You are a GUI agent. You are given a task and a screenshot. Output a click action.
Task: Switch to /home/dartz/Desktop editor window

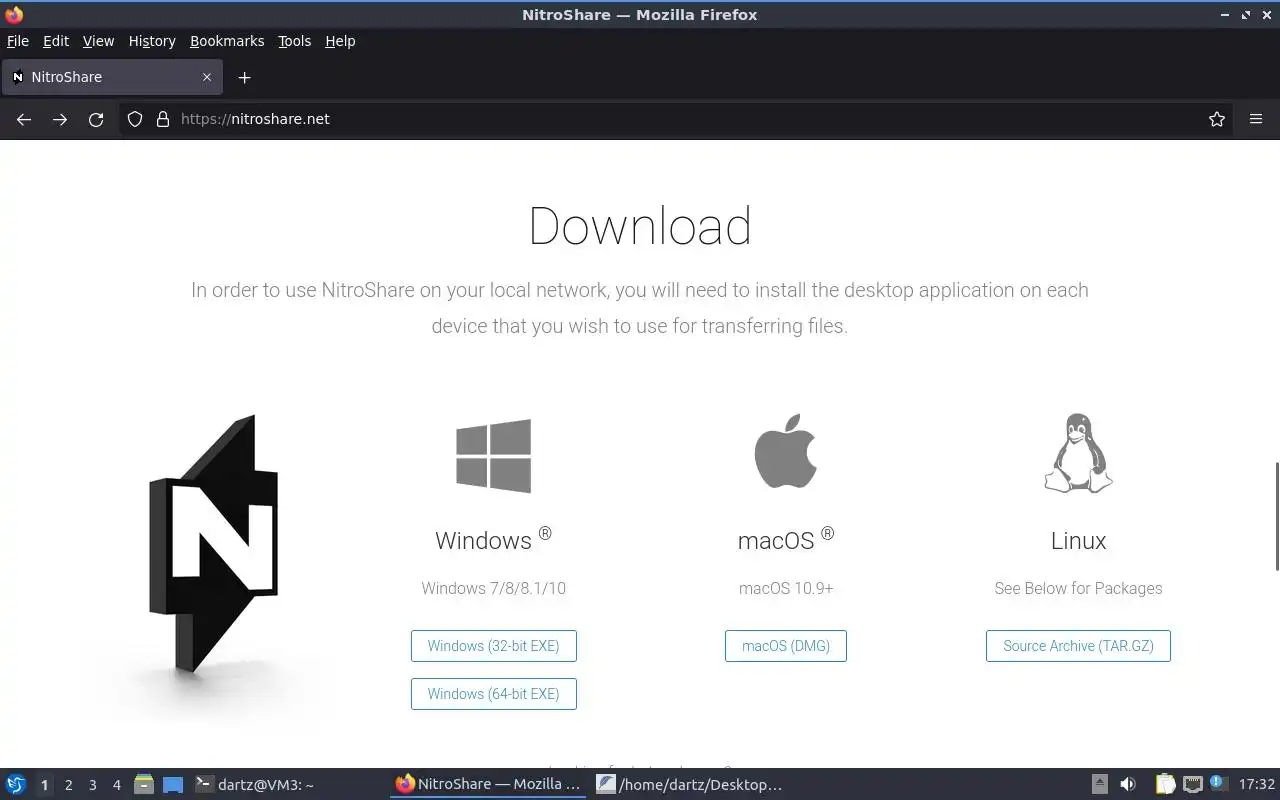coord(690,785)
